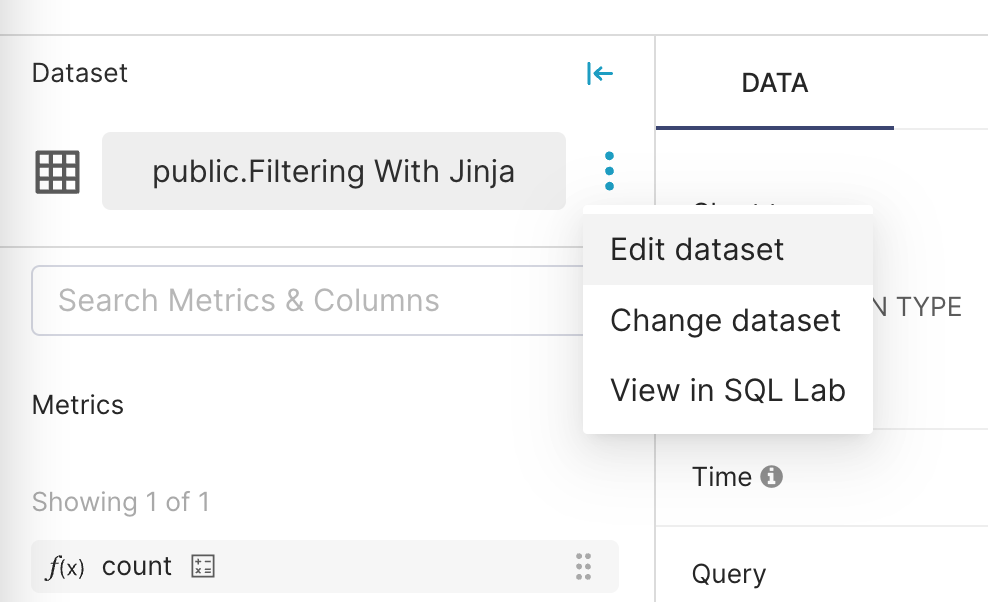Image resolution: width=988 pixels, height=602 pixels.
Task: Collapse the Dataset panel with arrow icon
Action: point(599,73)
